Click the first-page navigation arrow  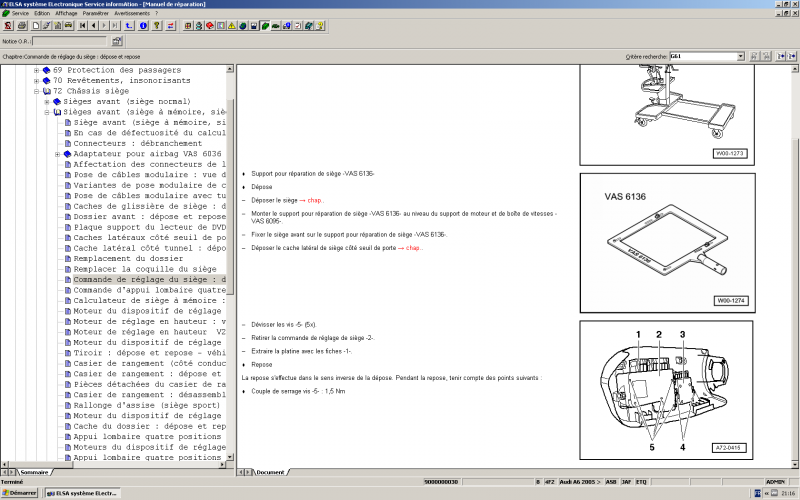82,25
